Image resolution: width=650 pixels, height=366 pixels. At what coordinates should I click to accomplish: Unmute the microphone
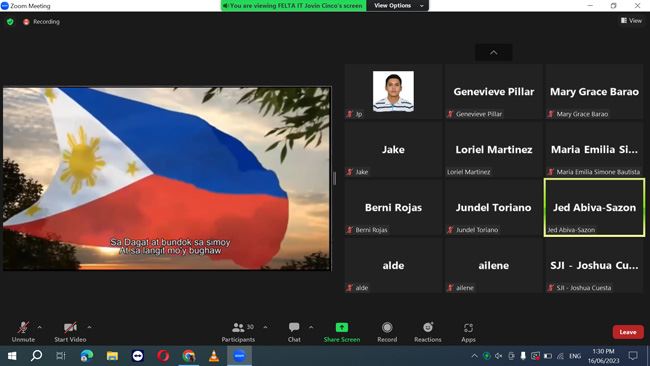click(23, 332)
